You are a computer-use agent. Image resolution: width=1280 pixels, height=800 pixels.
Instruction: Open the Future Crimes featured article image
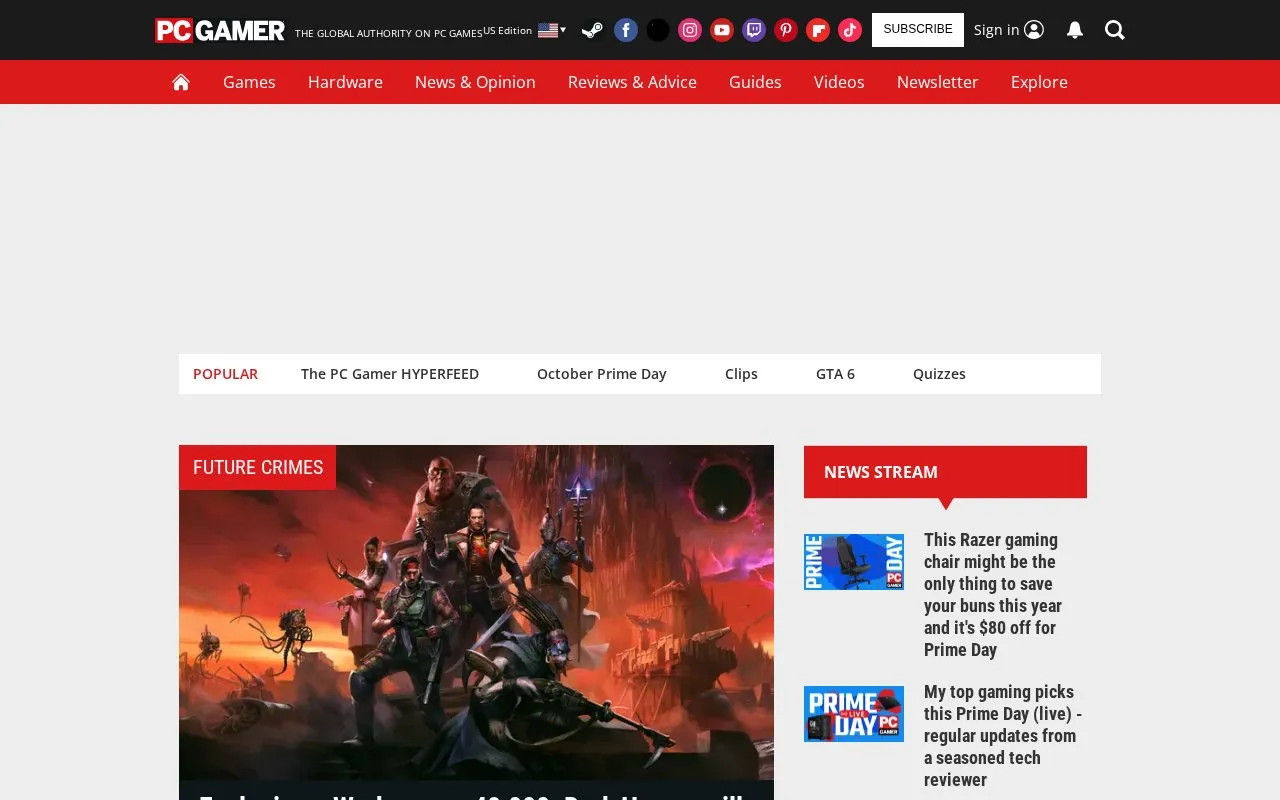tap(476, 612)
